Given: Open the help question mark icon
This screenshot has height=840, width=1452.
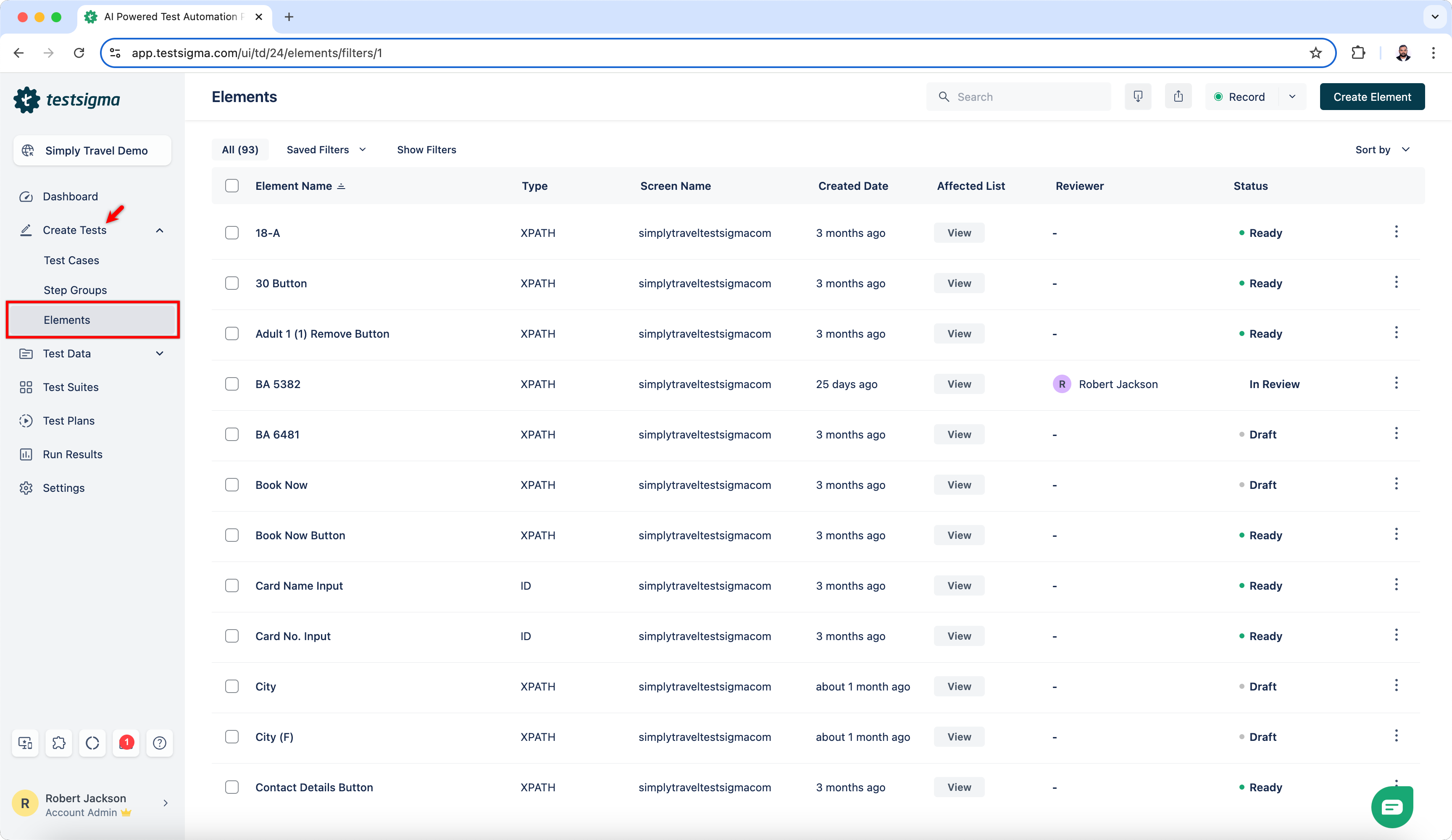Looking at the screenshot, I should coord(160,743).
